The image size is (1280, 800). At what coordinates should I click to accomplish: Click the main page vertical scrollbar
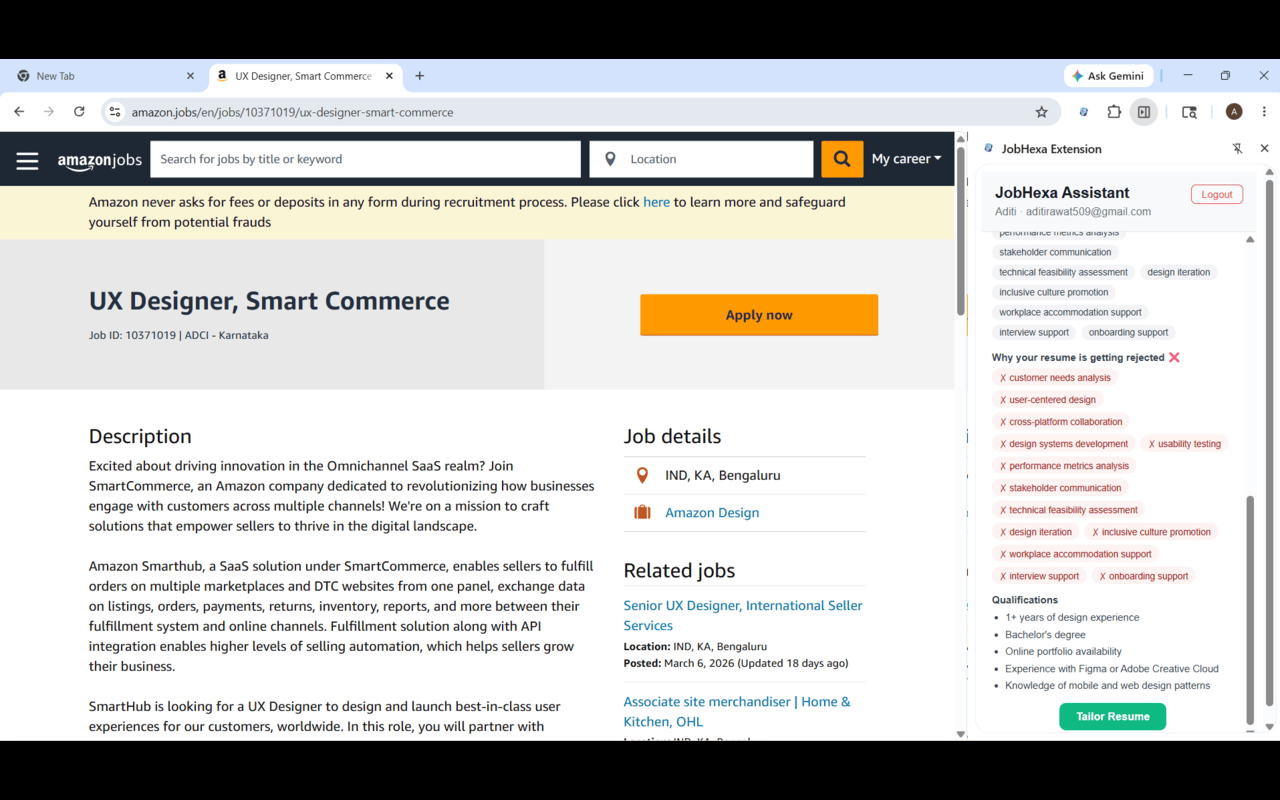click(x=961, y=230)
